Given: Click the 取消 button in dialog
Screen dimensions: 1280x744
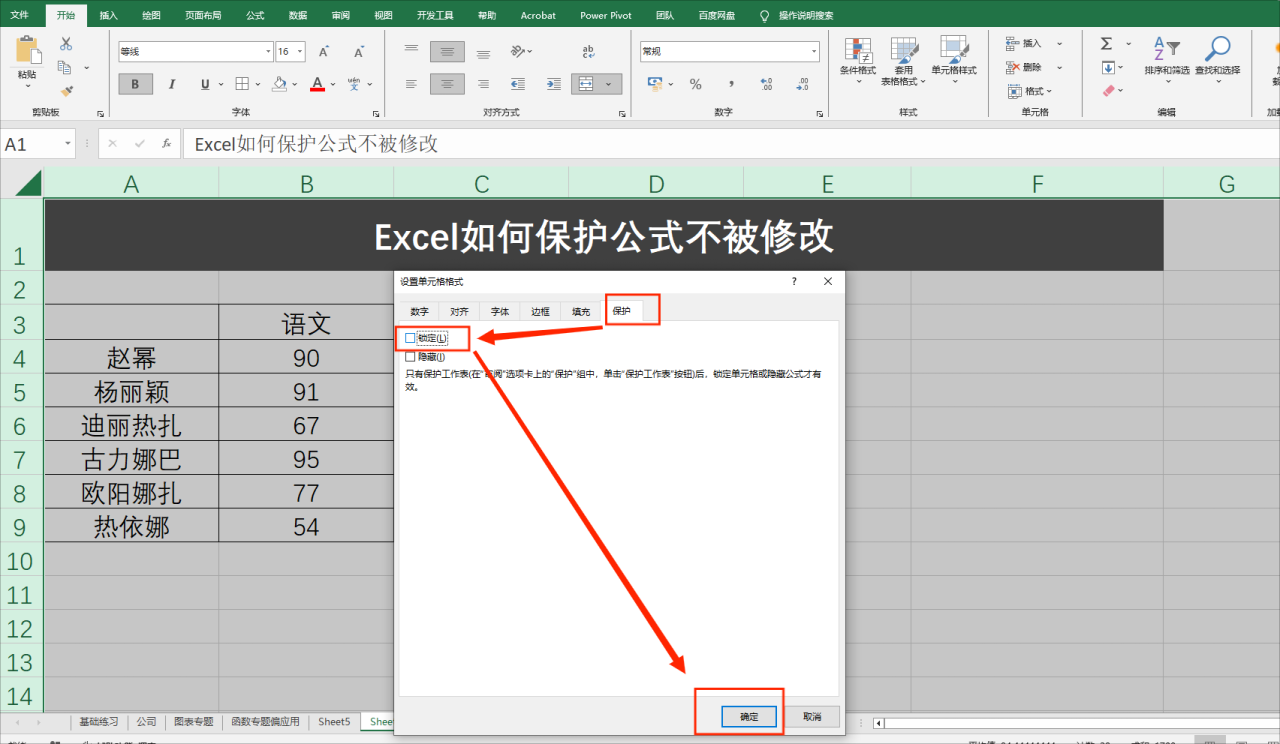Looking at the screenshot, I should tap(811, 717).
